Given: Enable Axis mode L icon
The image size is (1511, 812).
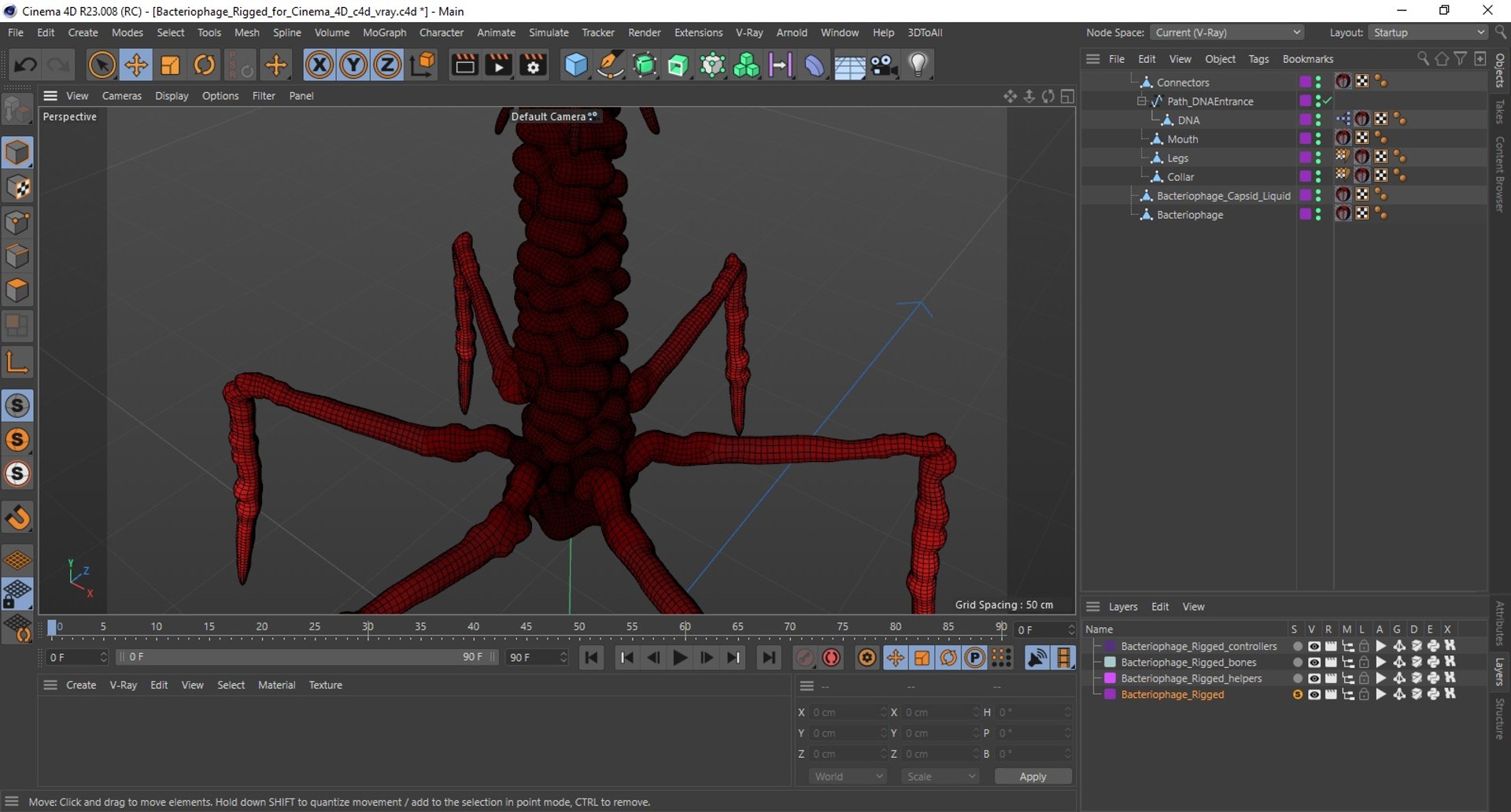Looking at the screenshot, I should click(x=17, y=361).
